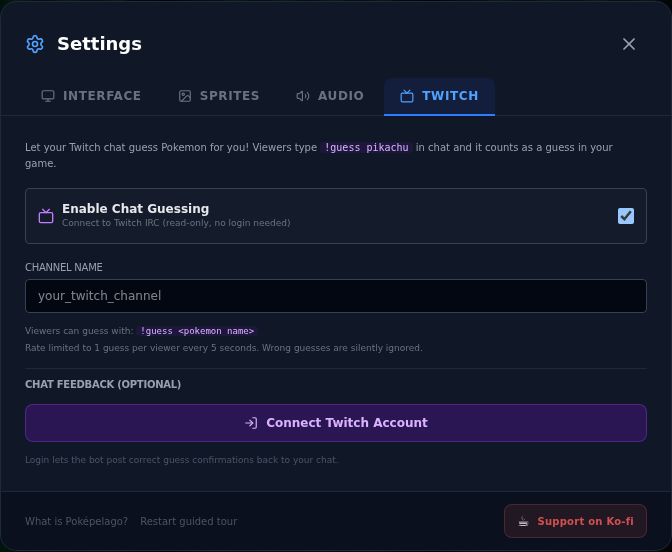Screen dimensions: 672x552
Task: Toggle the Enable Chat Guessing checkbox
Action: click(626, 216)
